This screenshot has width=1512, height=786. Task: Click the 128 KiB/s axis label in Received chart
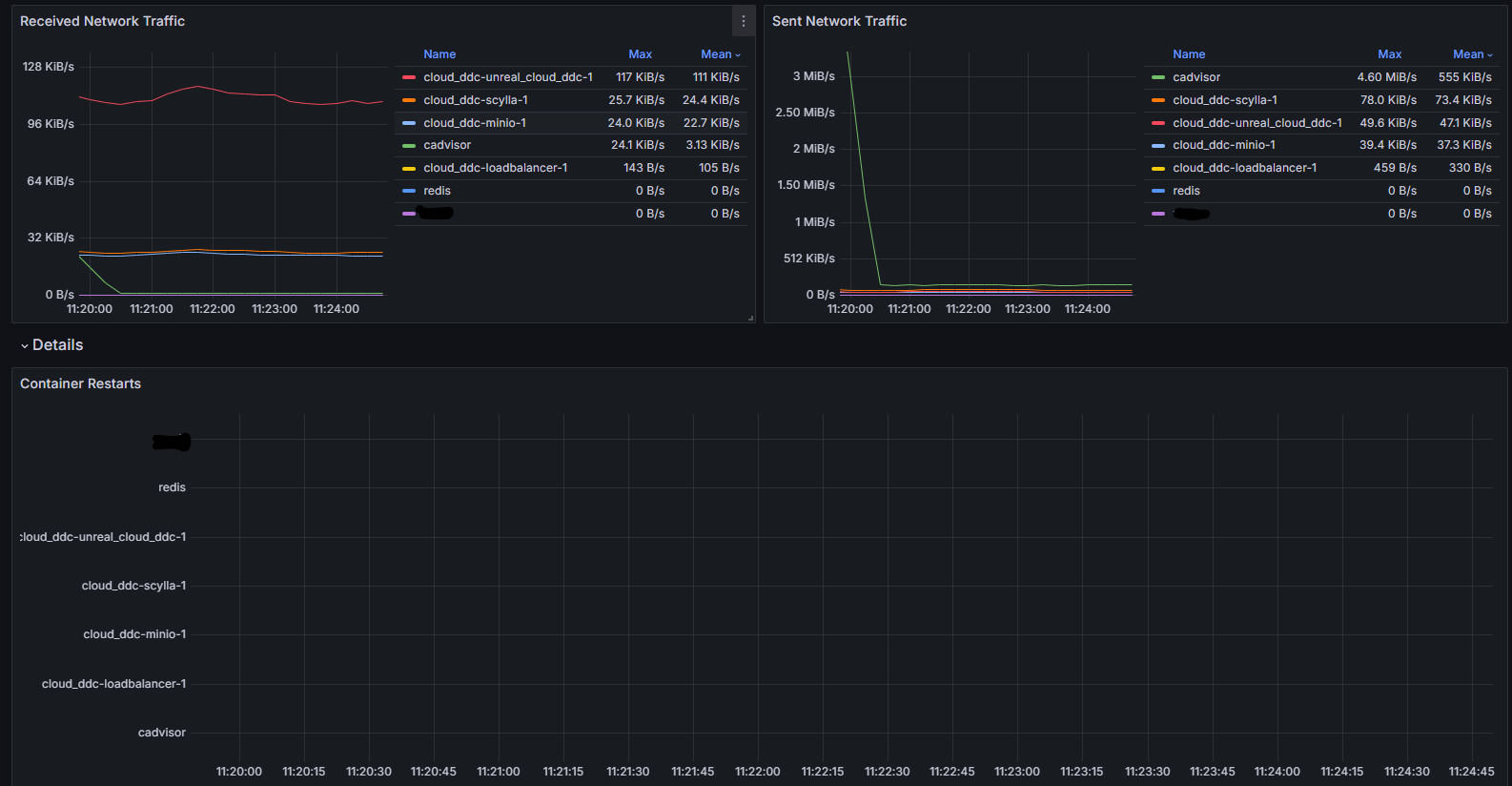pyautogui.click(x=49, y=67)
